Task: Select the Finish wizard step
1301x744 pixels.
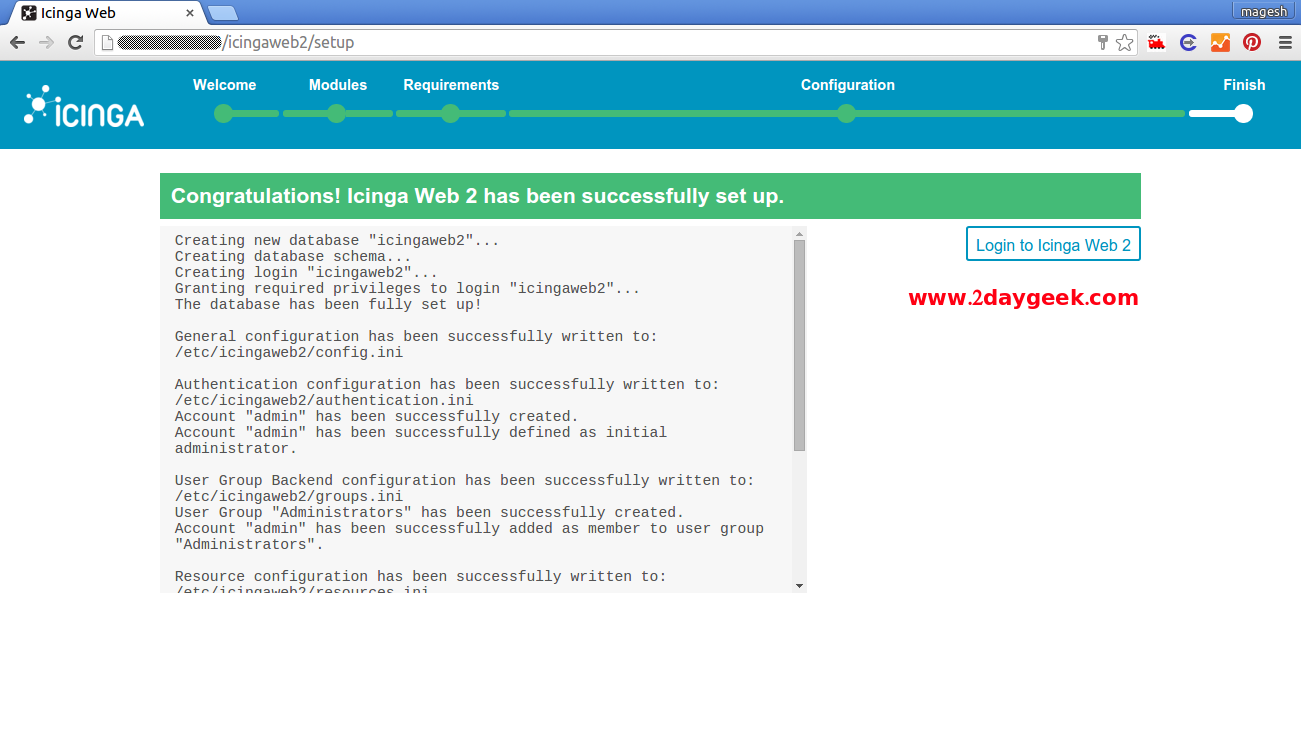Action: pyautogui.click(x=1244, y=85)
